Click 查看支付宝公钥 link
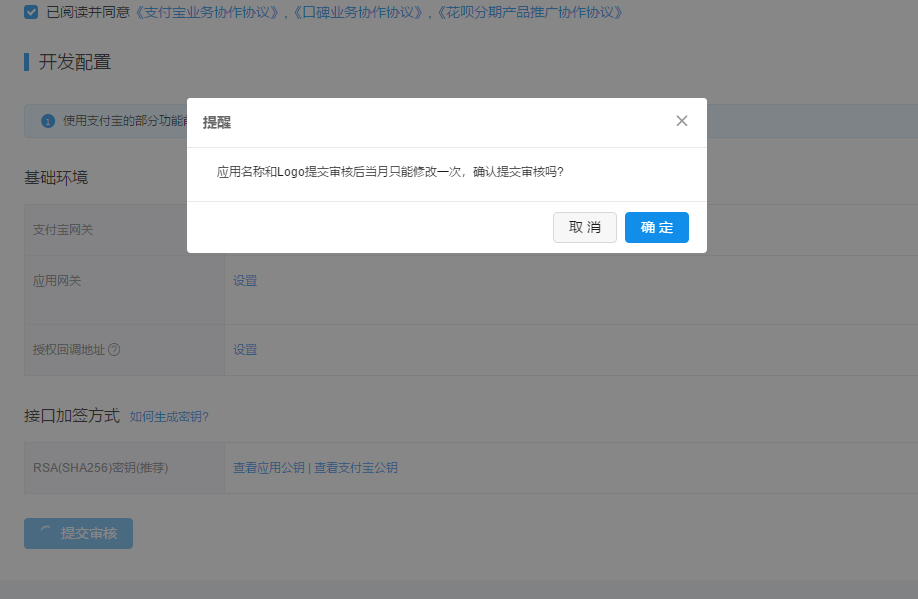This screenshot has height=599, width=918. (356, 467)
